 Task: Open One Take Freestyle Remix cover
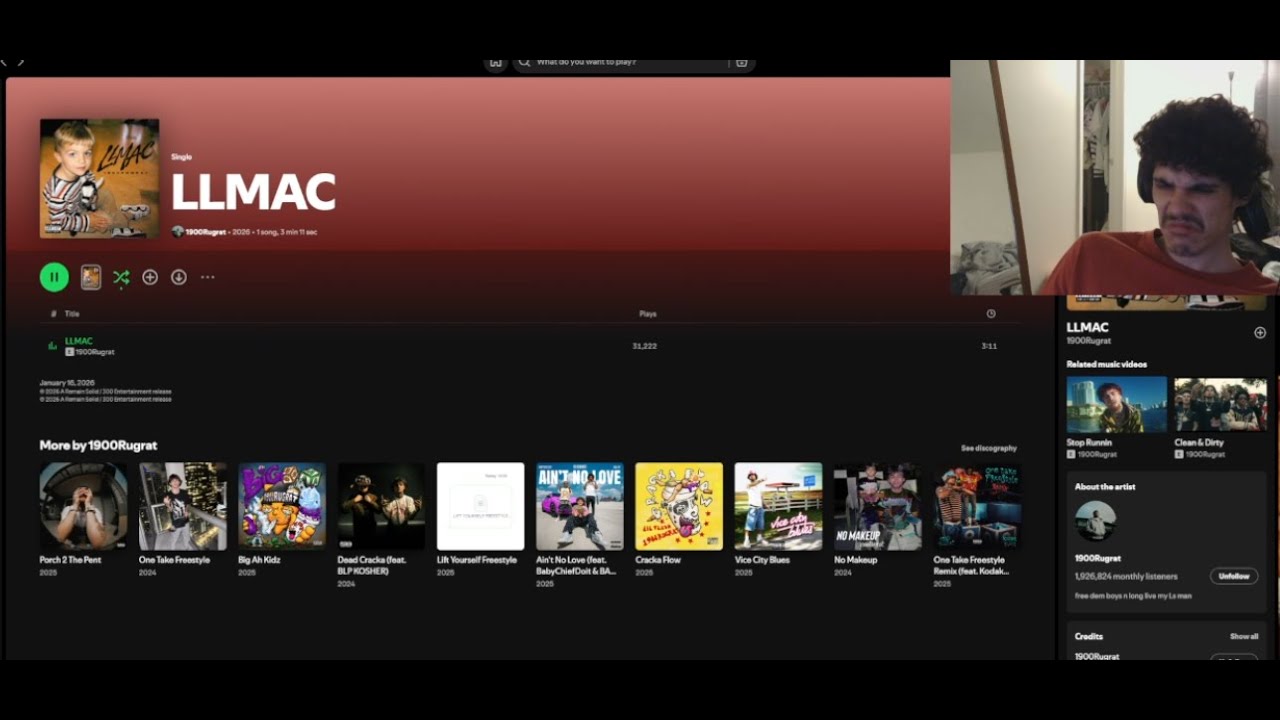click(x=977, y=506)
